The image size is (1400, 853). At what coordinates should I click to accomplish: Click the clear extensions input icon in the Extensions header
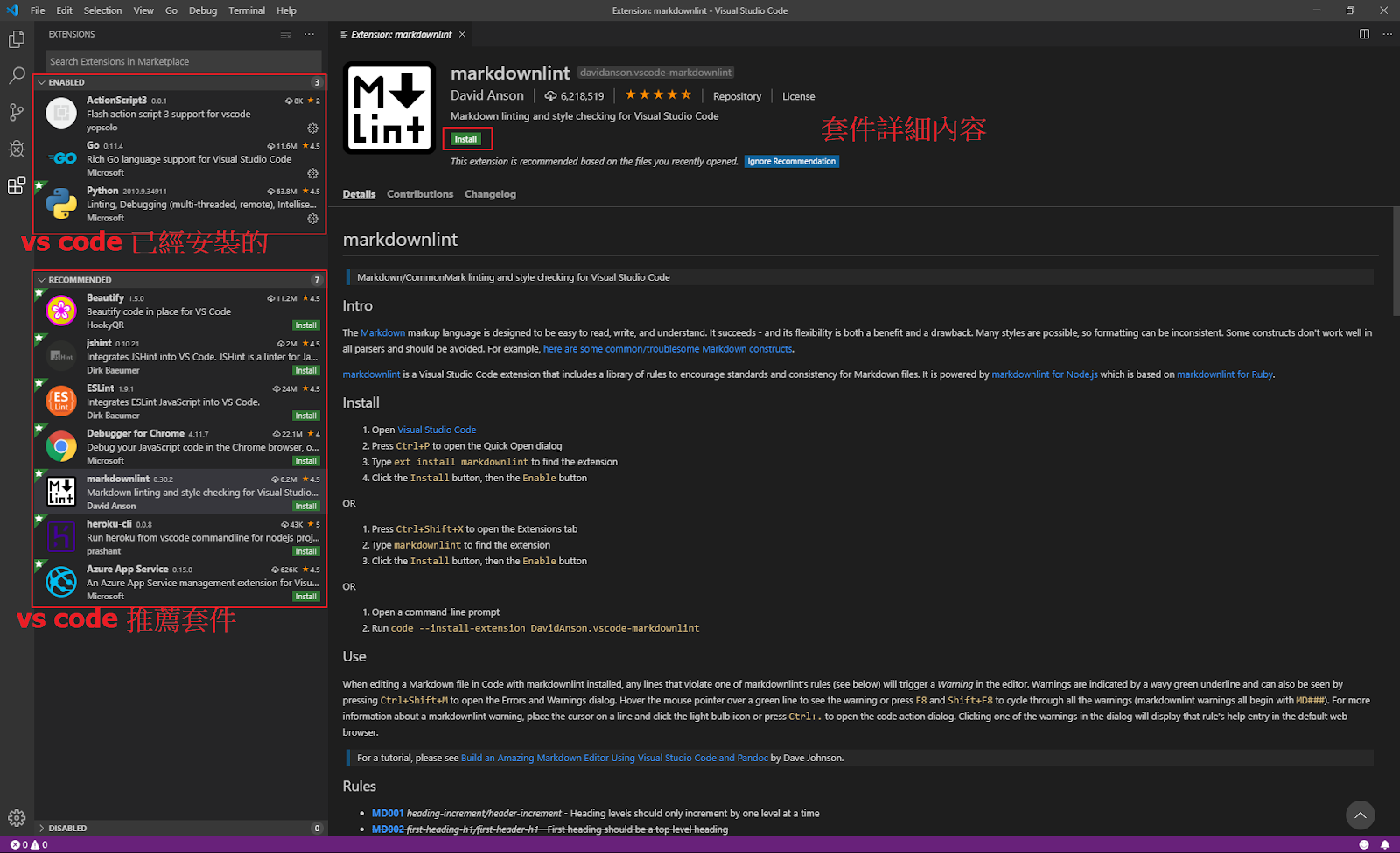tap(285, 34)
